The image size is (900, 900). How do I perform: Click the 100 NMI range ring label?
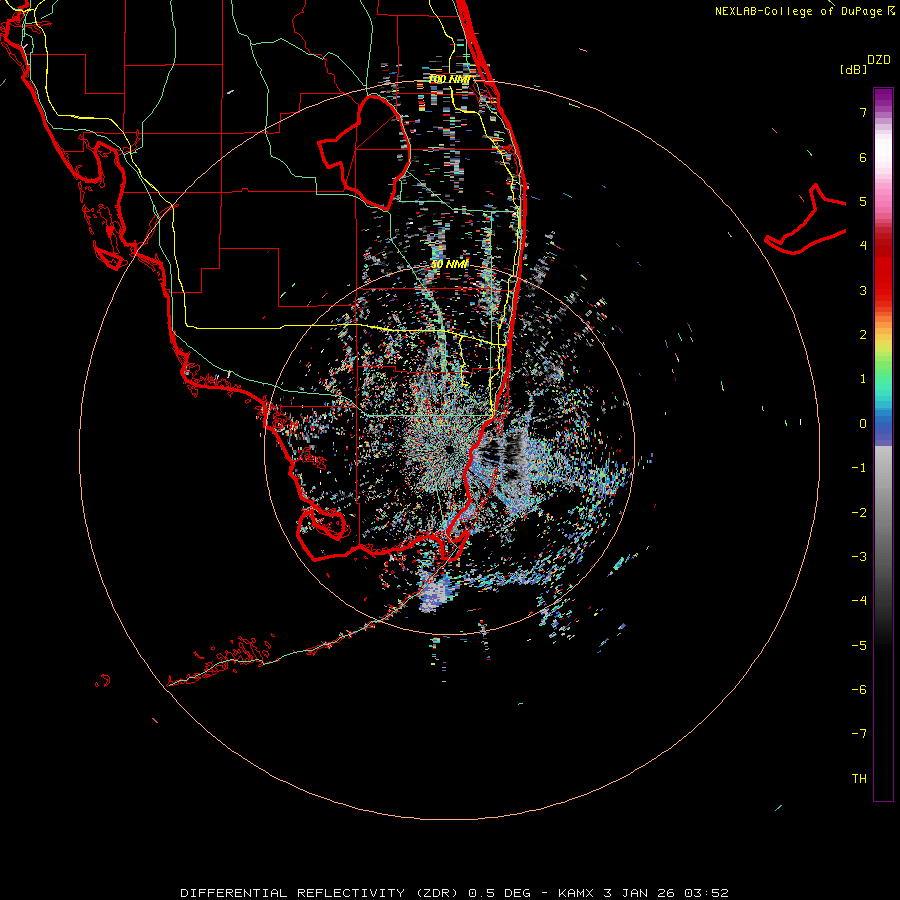(450, 79)
